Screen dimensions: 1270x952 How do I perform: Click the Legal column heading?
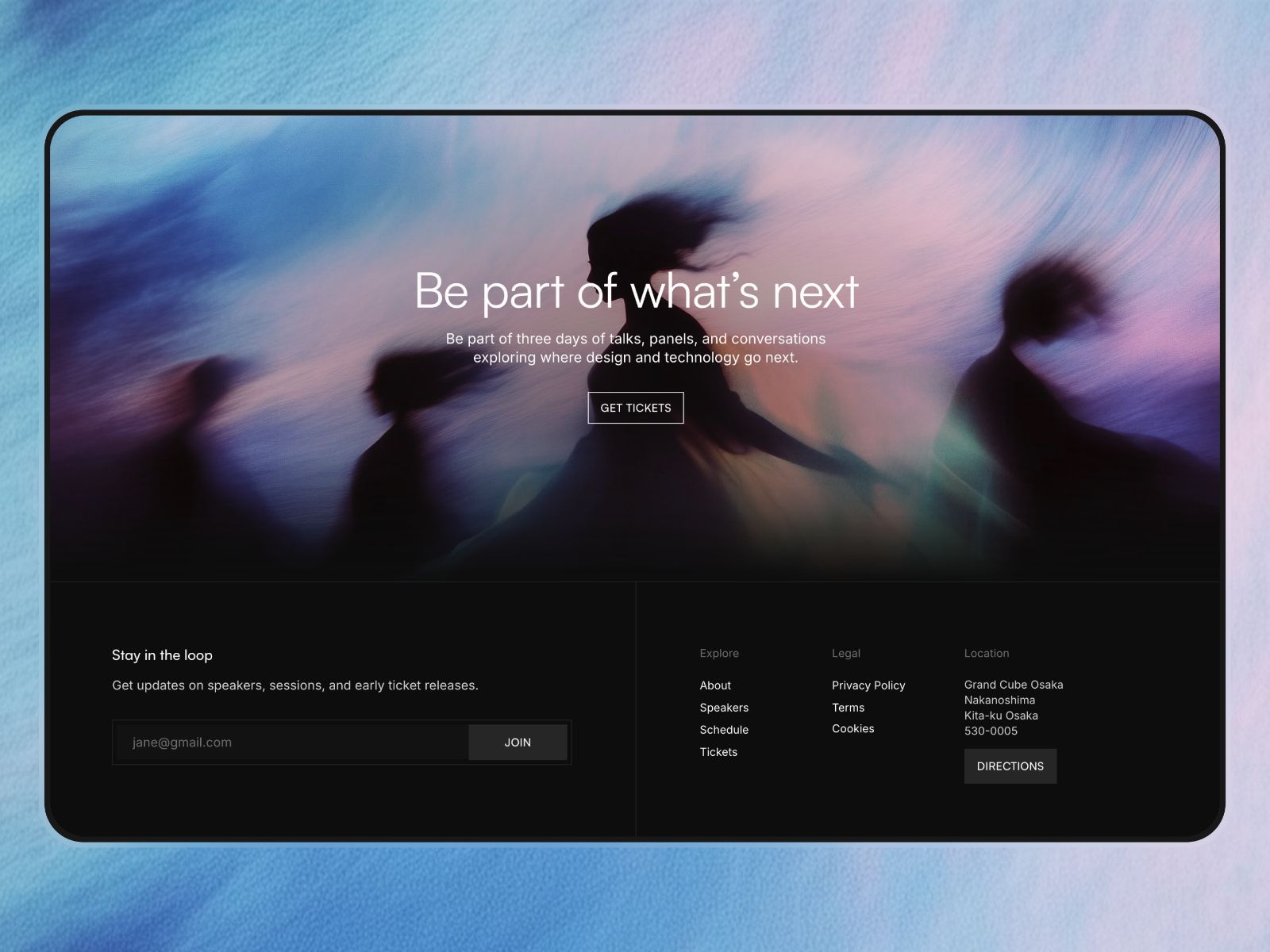coord(846,653)
